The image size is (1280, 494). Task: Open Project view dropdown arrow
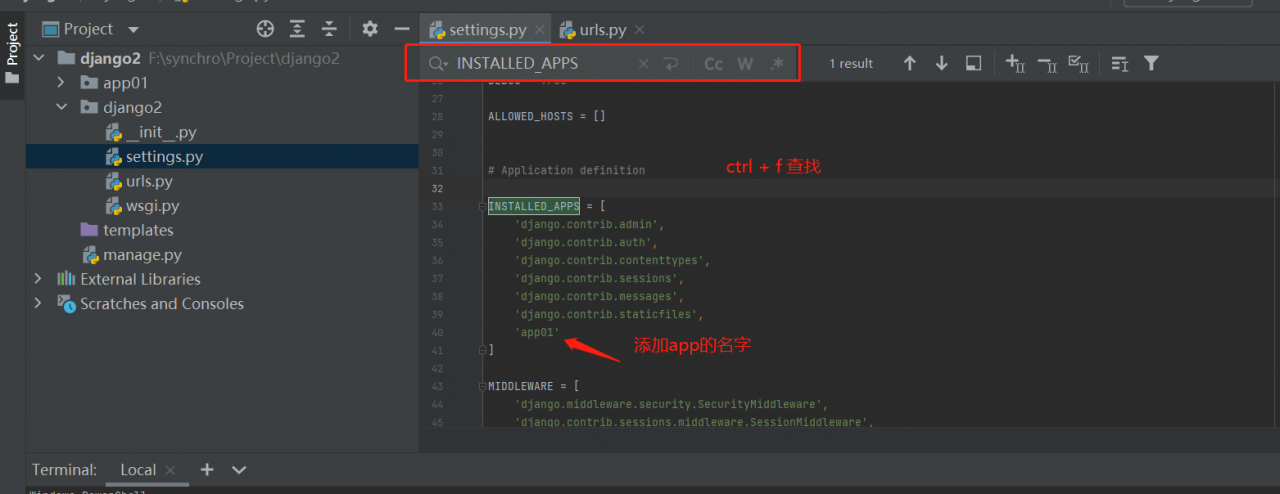pos(133,30)
